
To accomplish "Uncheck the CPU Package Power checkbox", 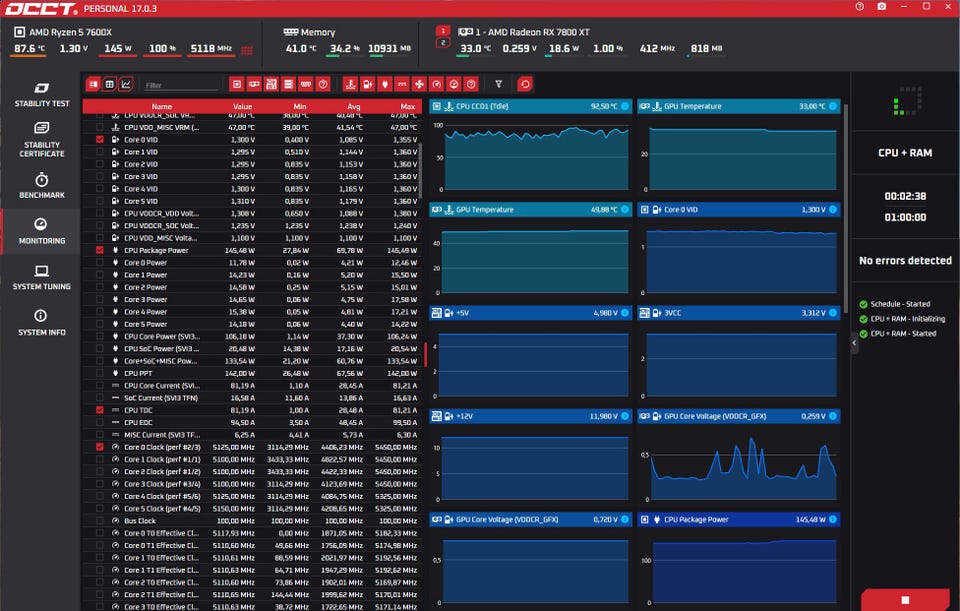I will [x=100, y=250].
